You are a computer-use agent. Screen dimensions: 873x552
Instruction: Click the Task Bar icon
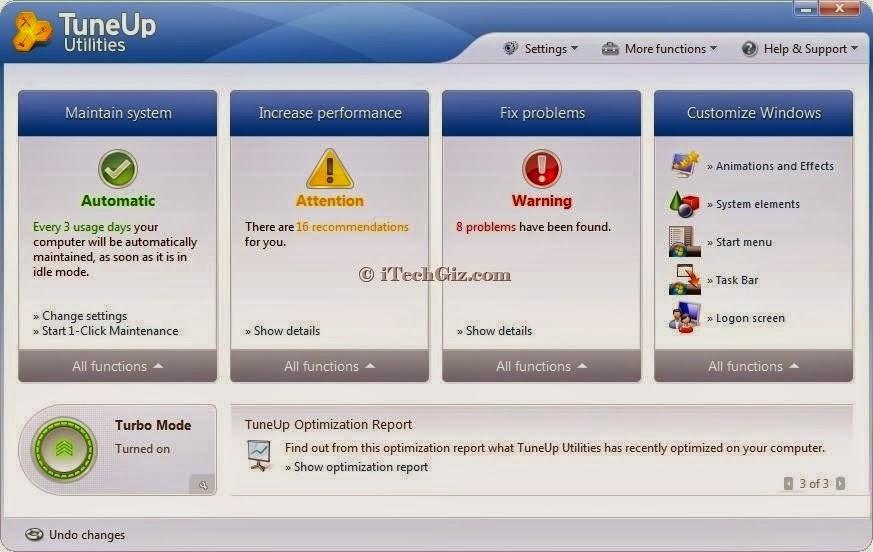(x=684, y=279)
